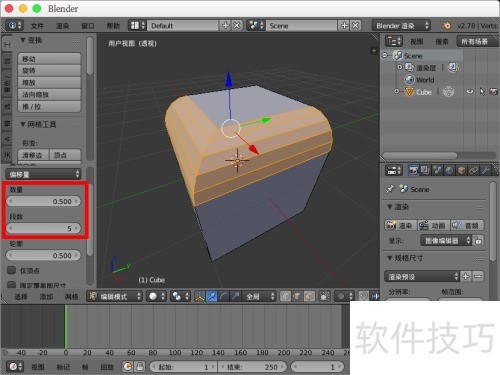
Task: Toggle Cube visibility eye in outliner
Action: tap(470, 91)
